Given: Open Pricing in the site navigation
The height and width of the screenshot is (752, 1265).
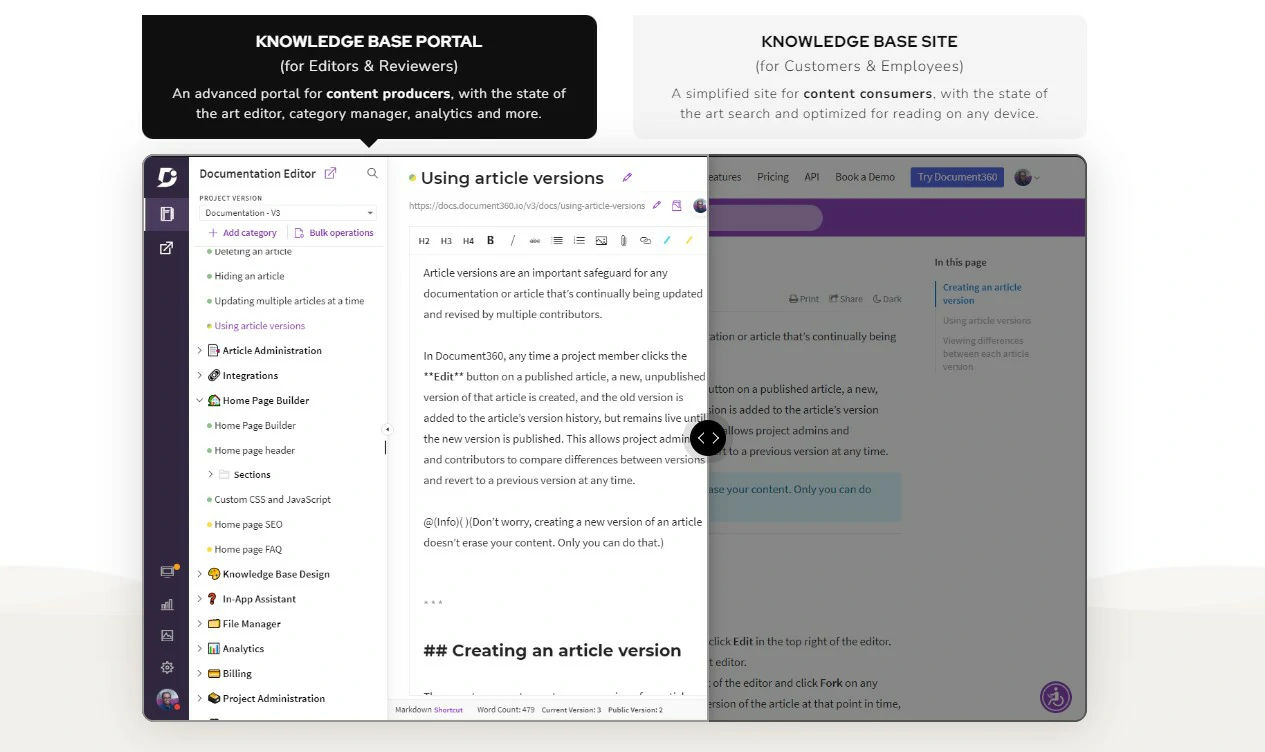Looking at the screenshot, I should (x=773, y=177).
